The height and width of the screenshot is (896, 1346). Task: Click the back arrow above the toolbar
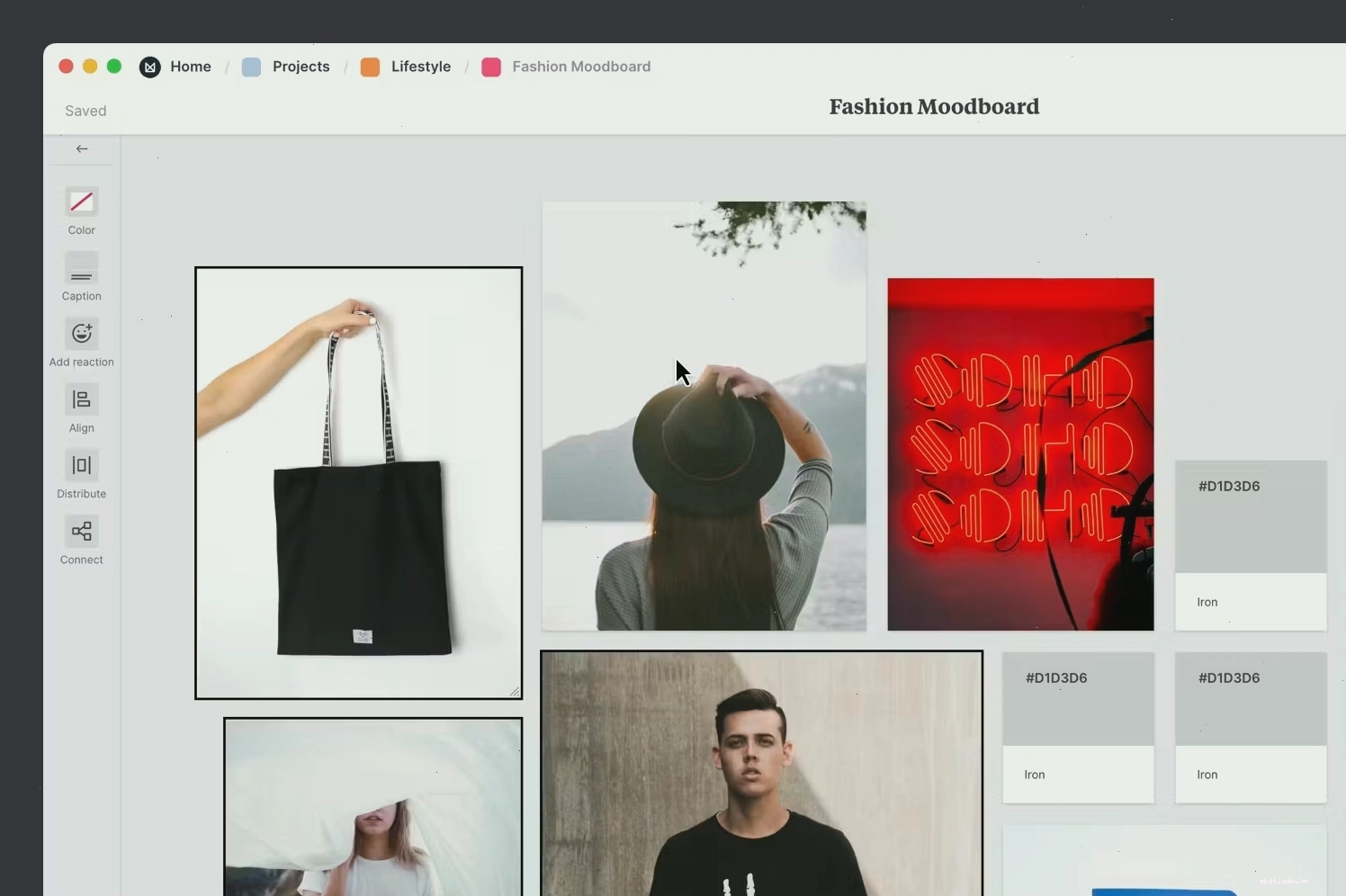[x=82, y=148]
